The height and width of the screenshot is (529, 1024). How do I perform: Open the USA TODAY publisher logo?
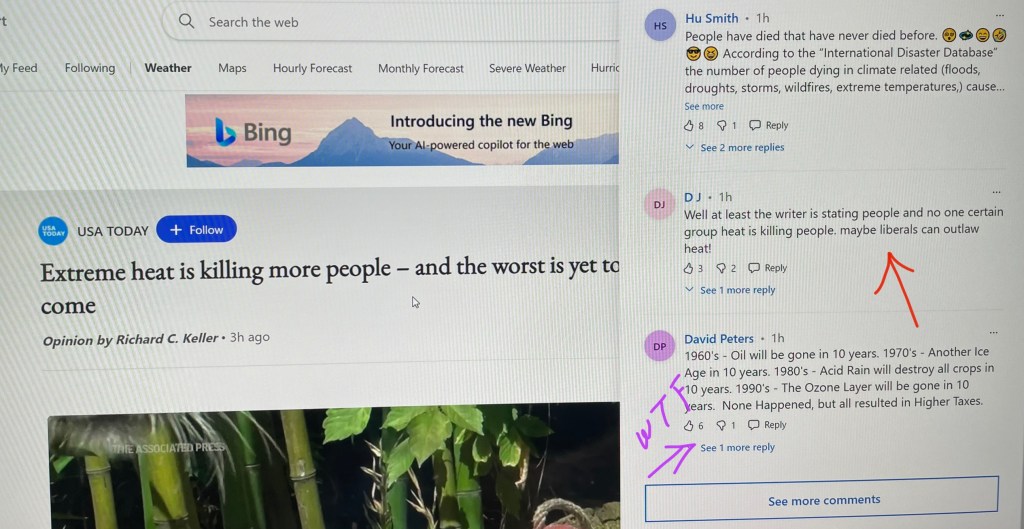tap(52, 231)
